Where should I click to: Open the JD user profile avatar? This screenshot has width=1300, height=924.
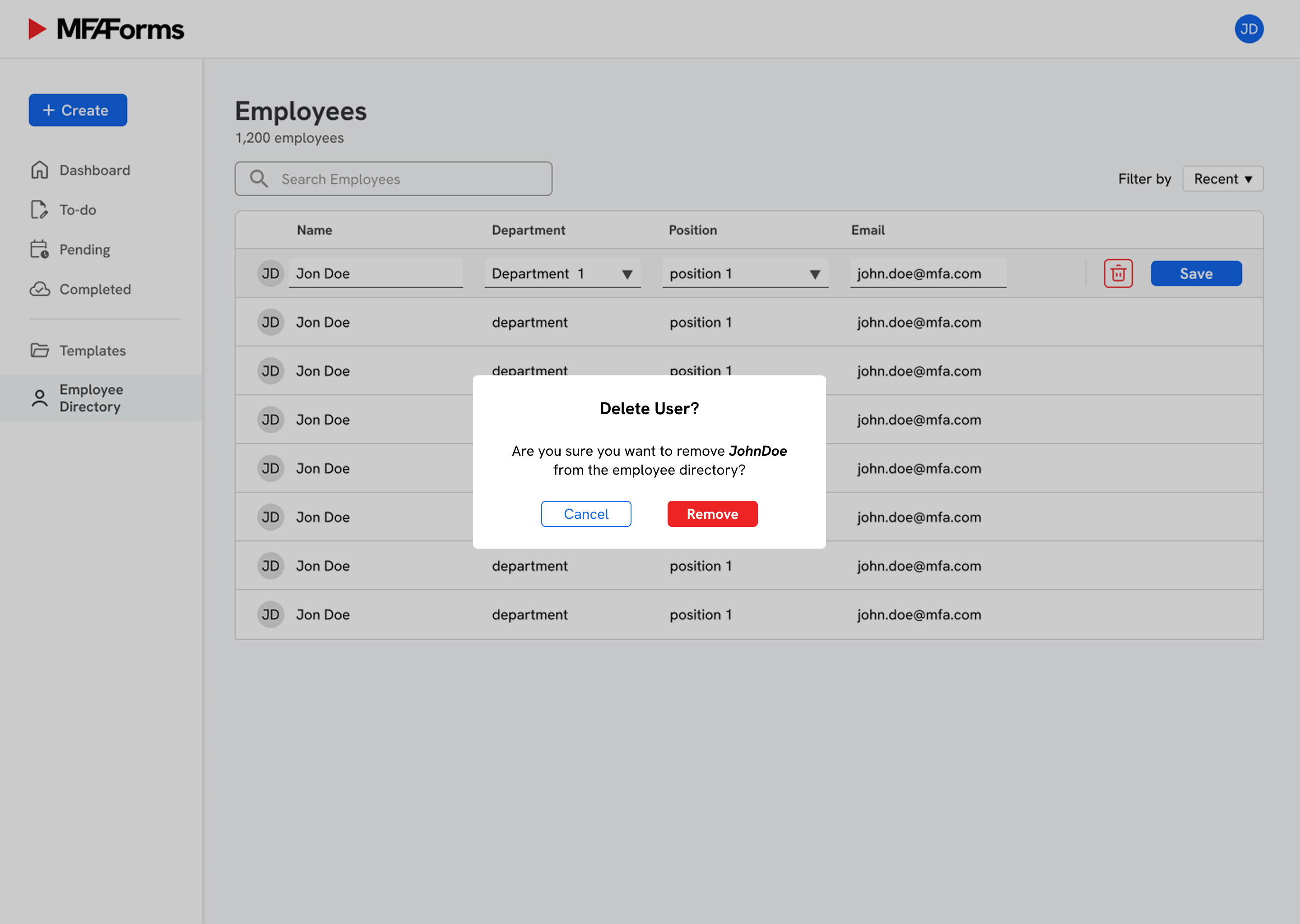pyautogui.click(x=1248, y=29)
